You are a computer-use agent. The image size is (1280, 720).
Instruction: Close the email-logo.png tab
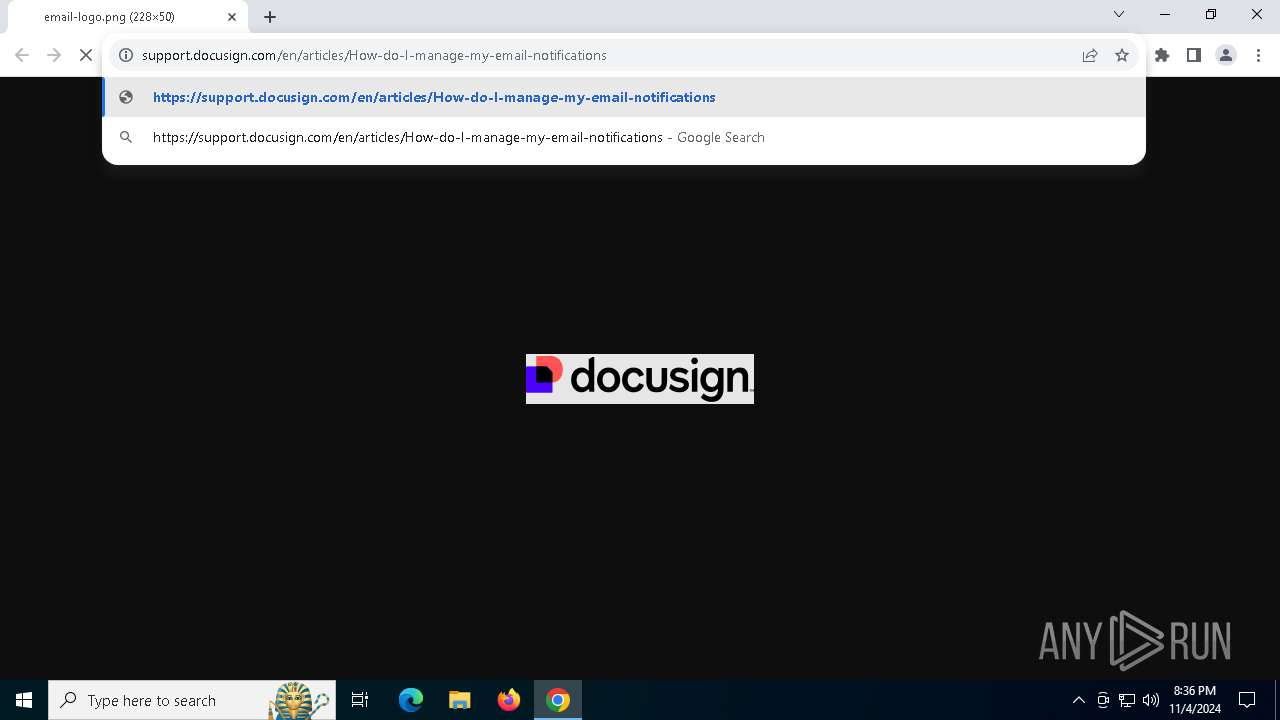tap(232, 17)
